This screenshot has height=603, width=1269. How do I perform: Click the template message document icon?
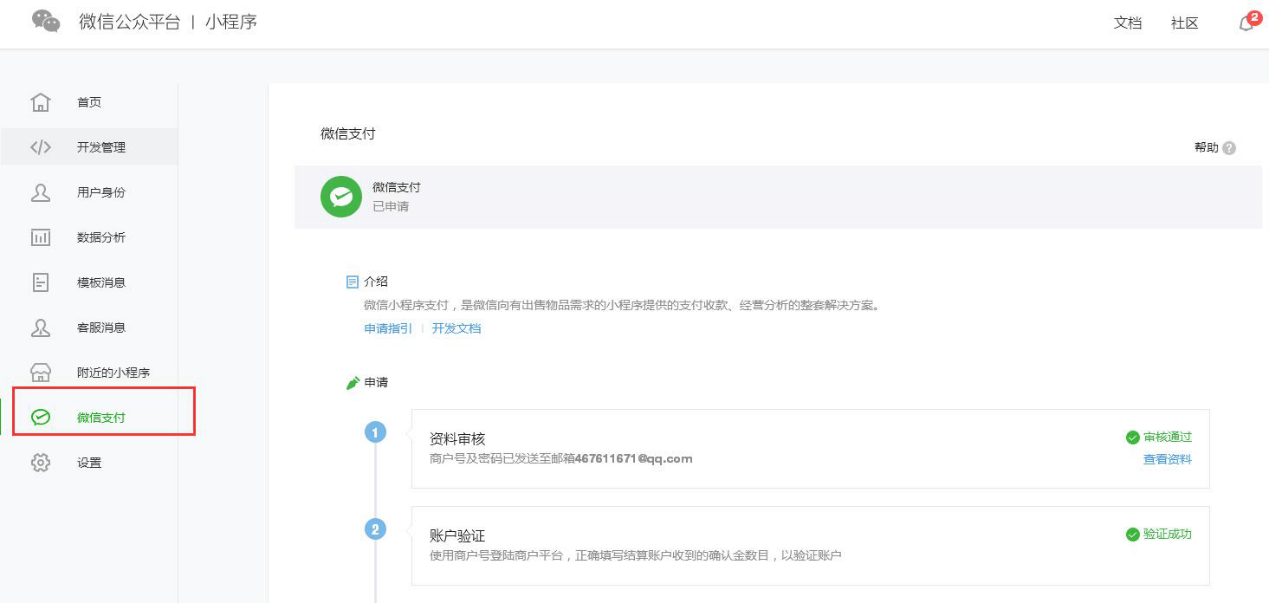click(x=40, y=282)
